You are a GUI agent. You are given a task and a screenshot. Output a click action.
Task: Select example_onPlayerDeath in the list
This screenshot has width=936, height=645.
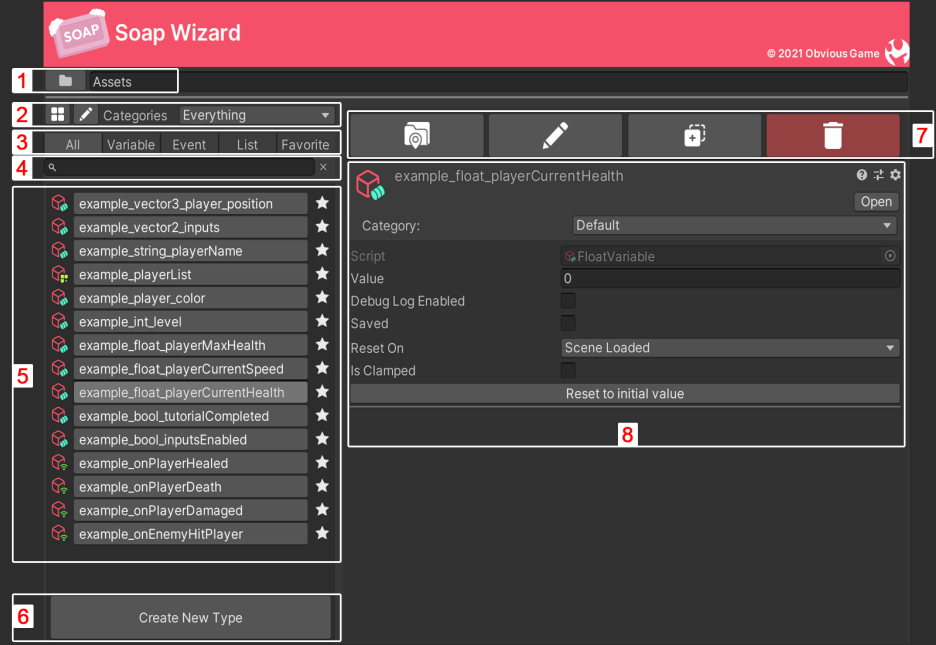[190, 487]
